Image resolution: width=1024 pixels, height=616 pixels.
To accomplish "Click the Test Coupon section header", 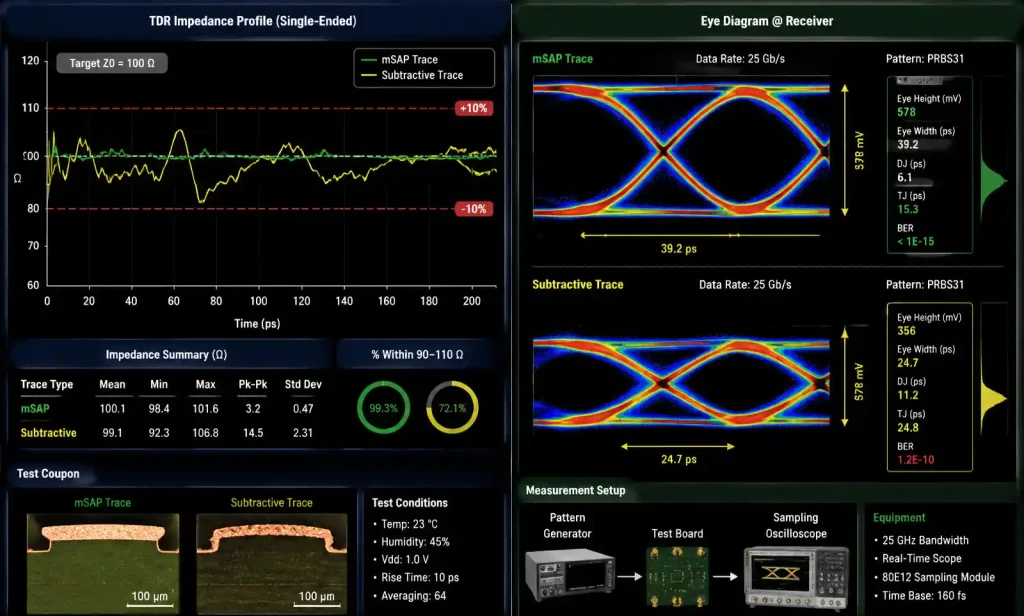I will click(48, 474).
